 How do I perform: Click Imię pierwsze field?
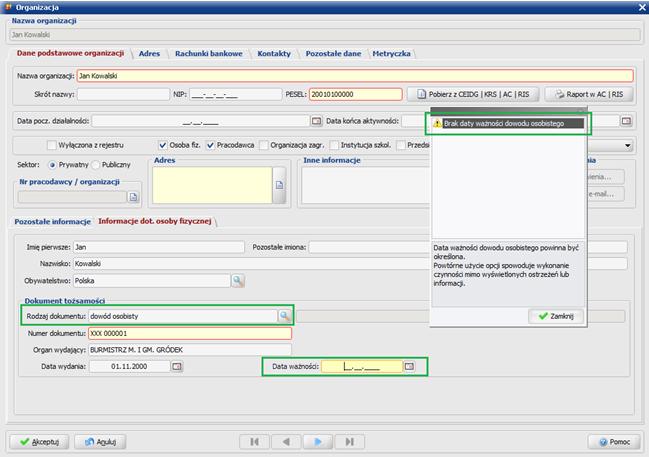(159, 247)
